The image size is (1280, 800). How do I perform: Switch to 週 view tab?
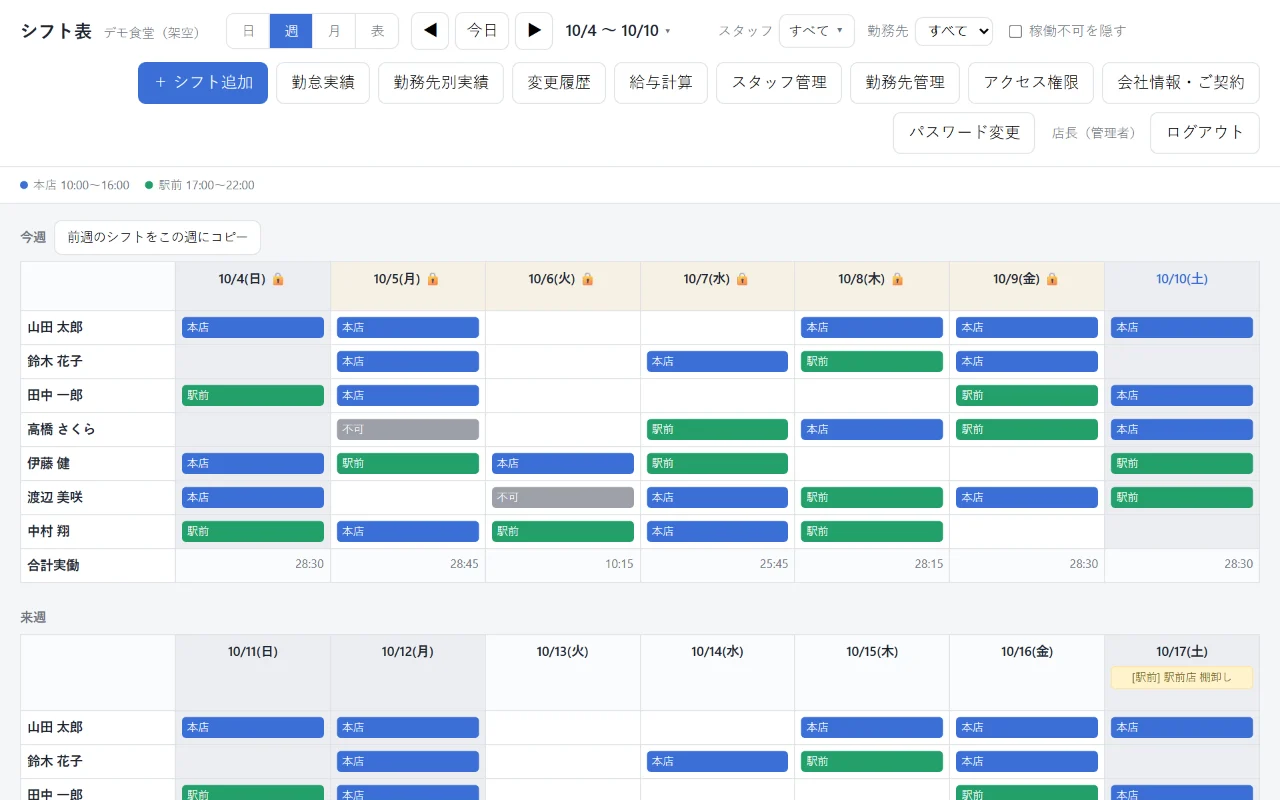[x=291, y=31]
